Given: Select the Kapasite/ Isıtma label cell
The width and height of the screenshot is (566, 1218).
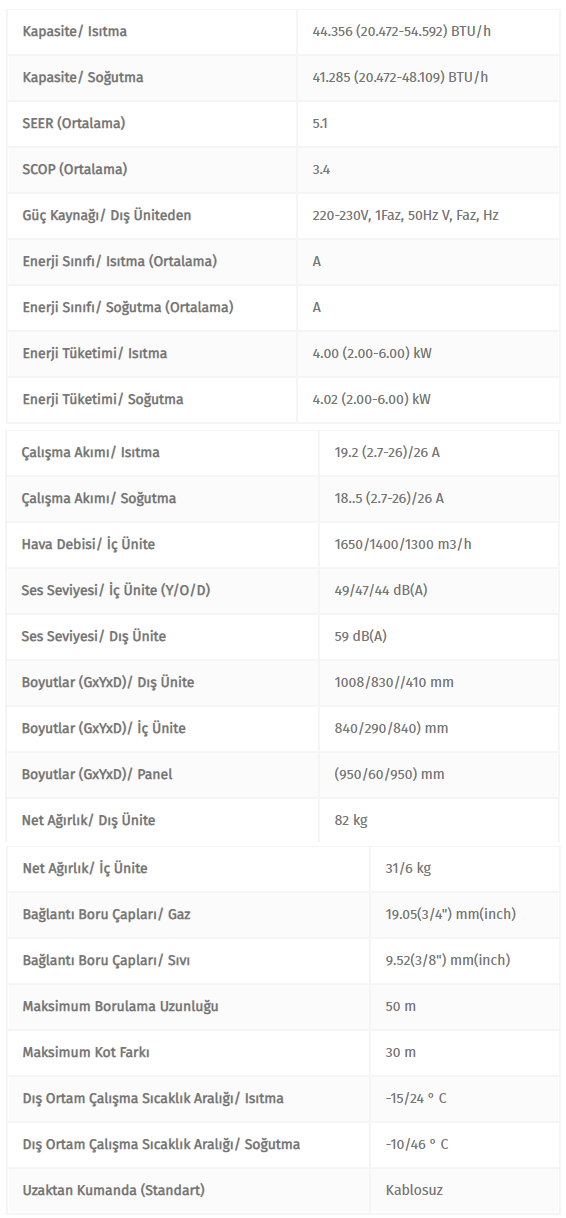Looking at the screenshot, I should coord(75,32).
